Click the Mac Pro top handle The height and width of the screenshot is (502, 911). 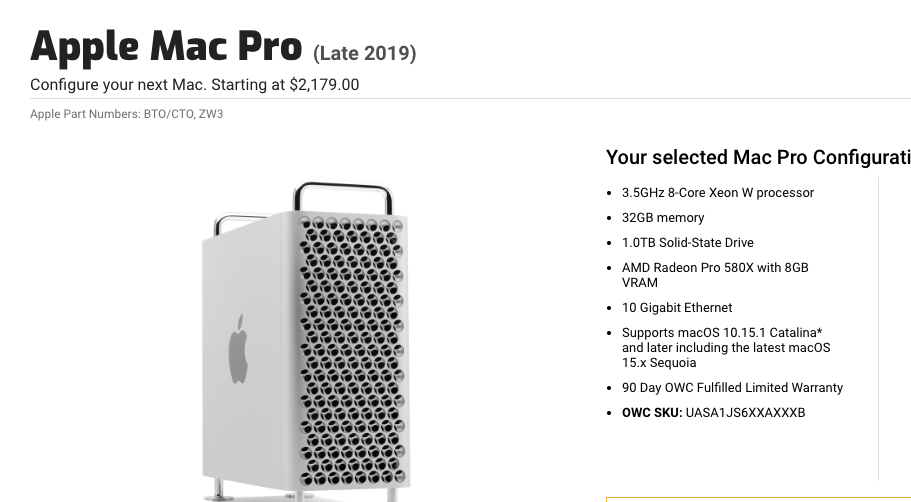342,189
